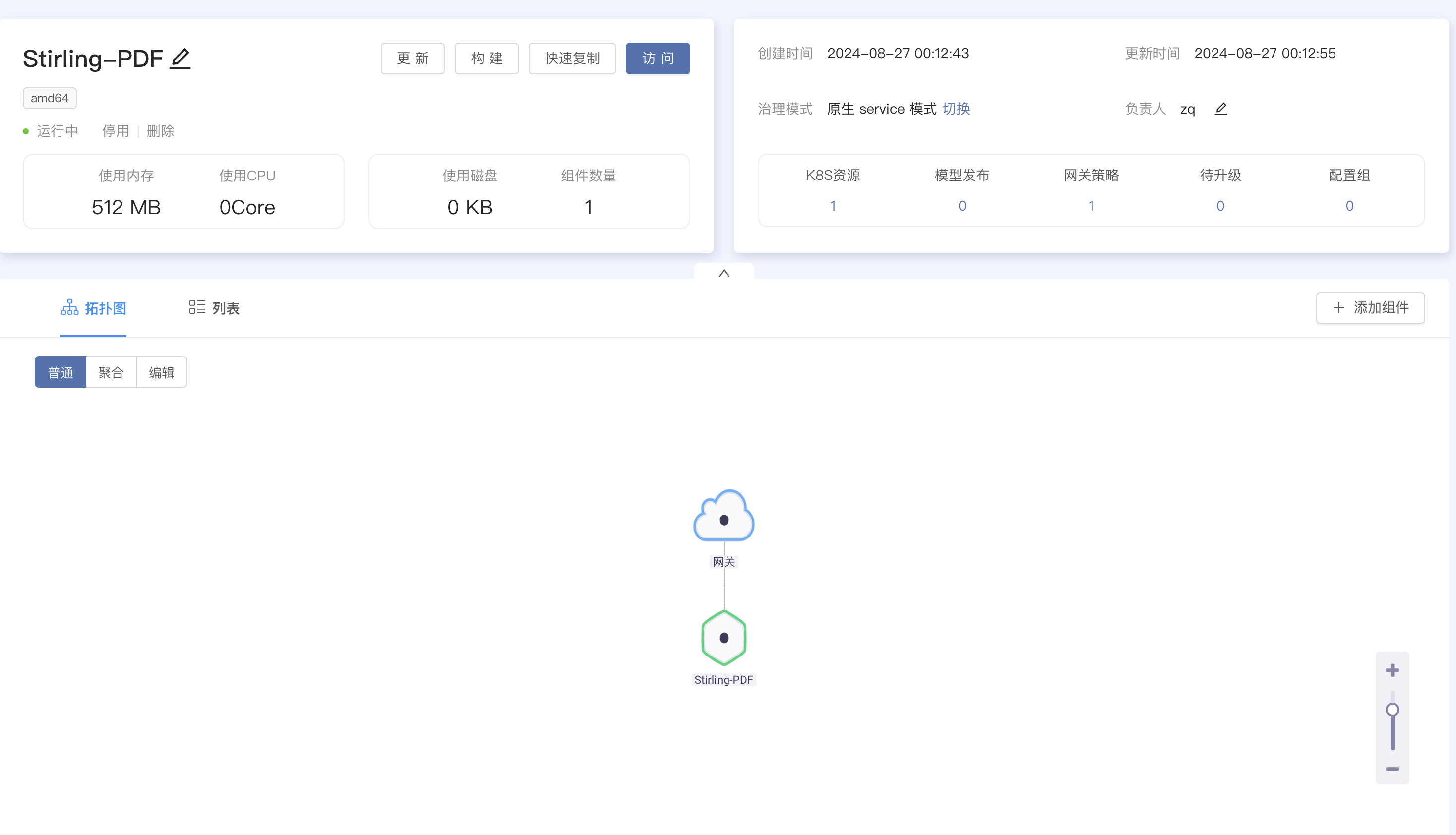1456x835 pixels.
Task: Switch to 编辑 view mode
Action: click(162, 372)
